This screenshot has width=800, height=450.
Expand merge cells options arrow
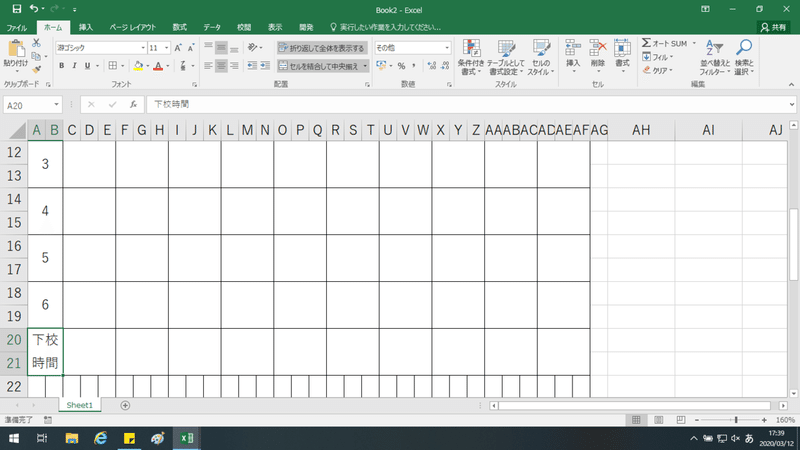click(365, 66)
